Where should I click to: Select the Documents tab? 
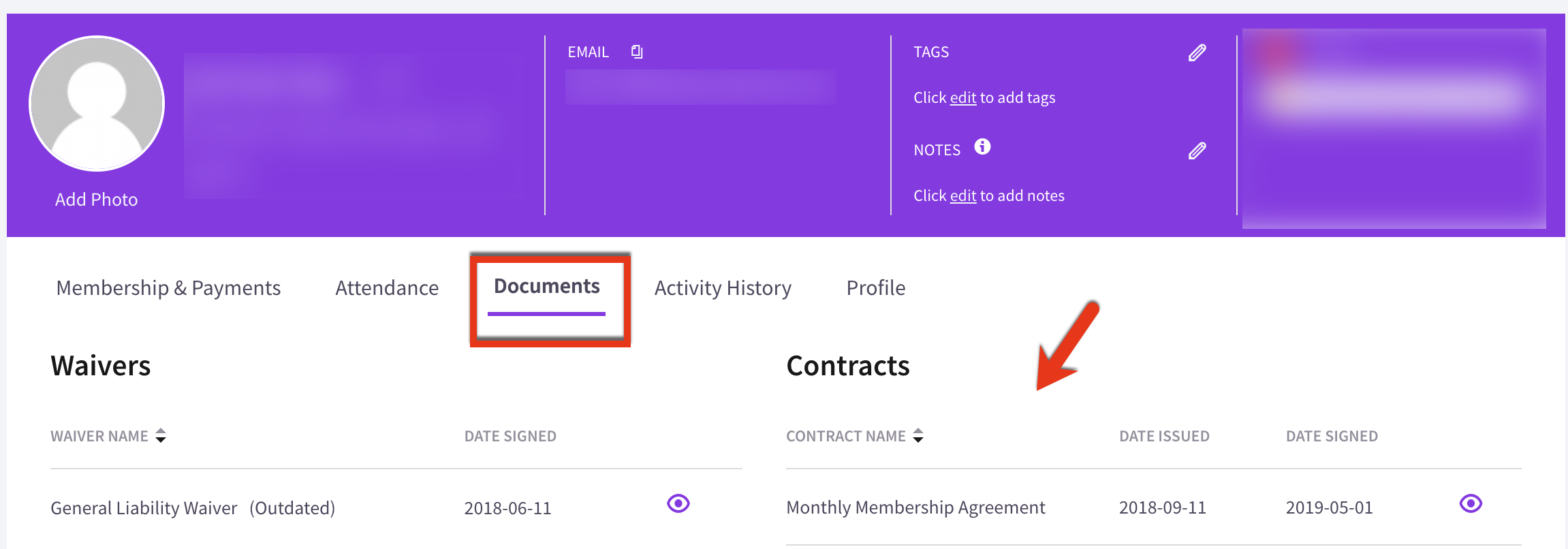point(547,287)
